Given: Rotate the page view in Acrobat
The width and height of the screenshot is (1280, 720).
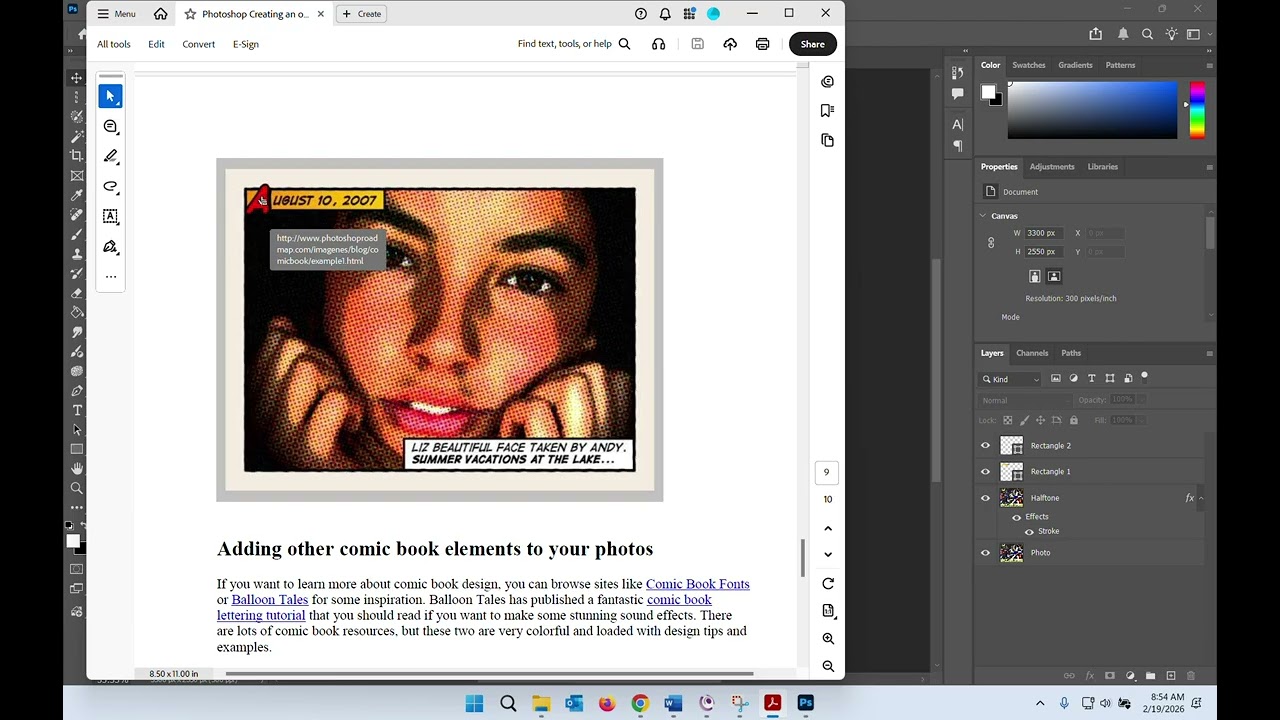Looking at the screenshot, I should (x=828, y=584).
